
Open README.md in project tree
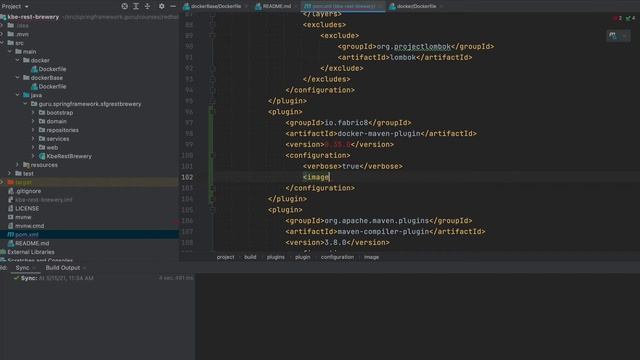coord(29,243)
